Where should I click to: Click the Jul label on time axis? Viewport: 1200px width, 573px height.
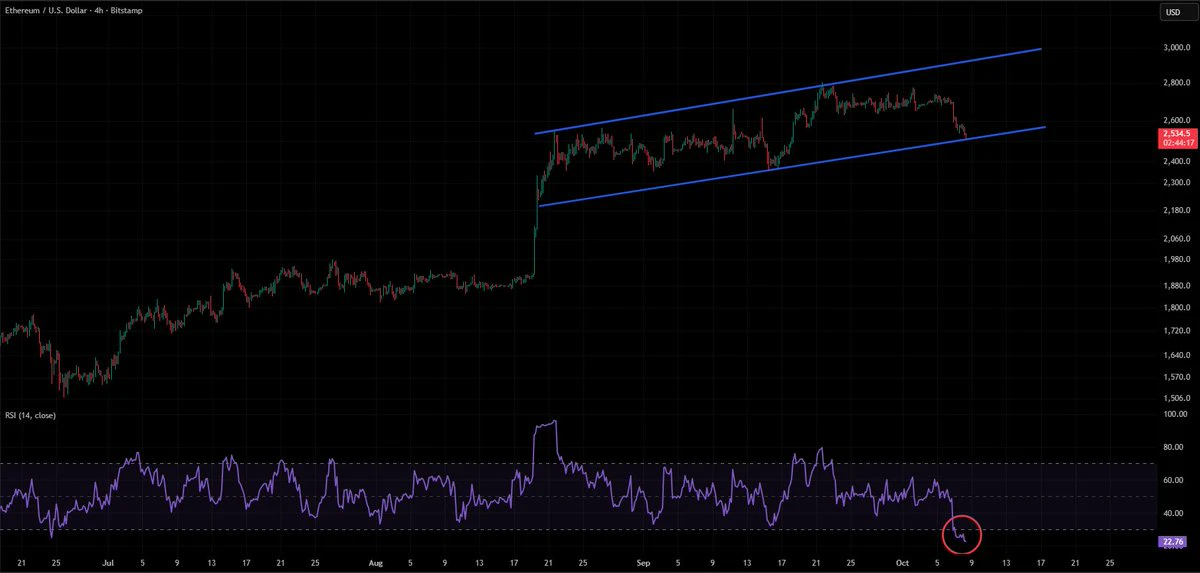pyautogui.click(x=108, y=562)
